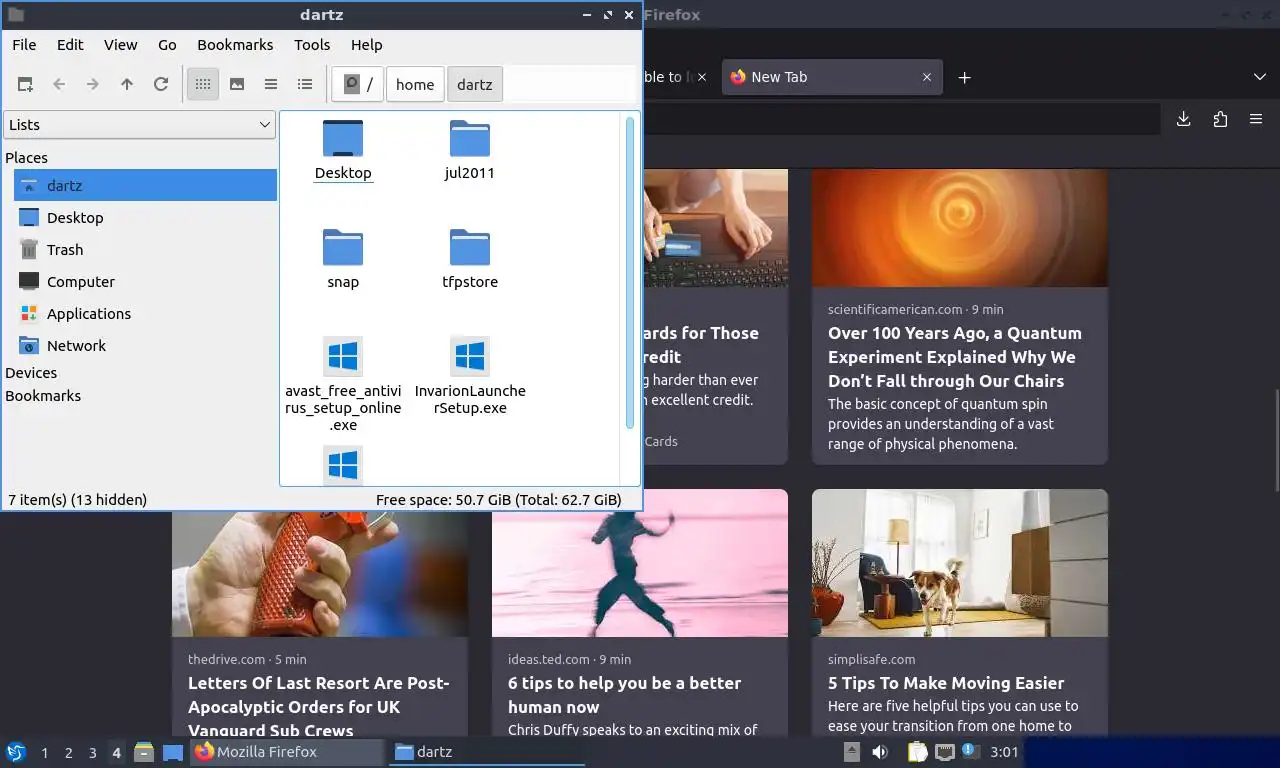Open Firefox Extensions panel
The height and width of the screenshot is (768, 1280).
1220,119
